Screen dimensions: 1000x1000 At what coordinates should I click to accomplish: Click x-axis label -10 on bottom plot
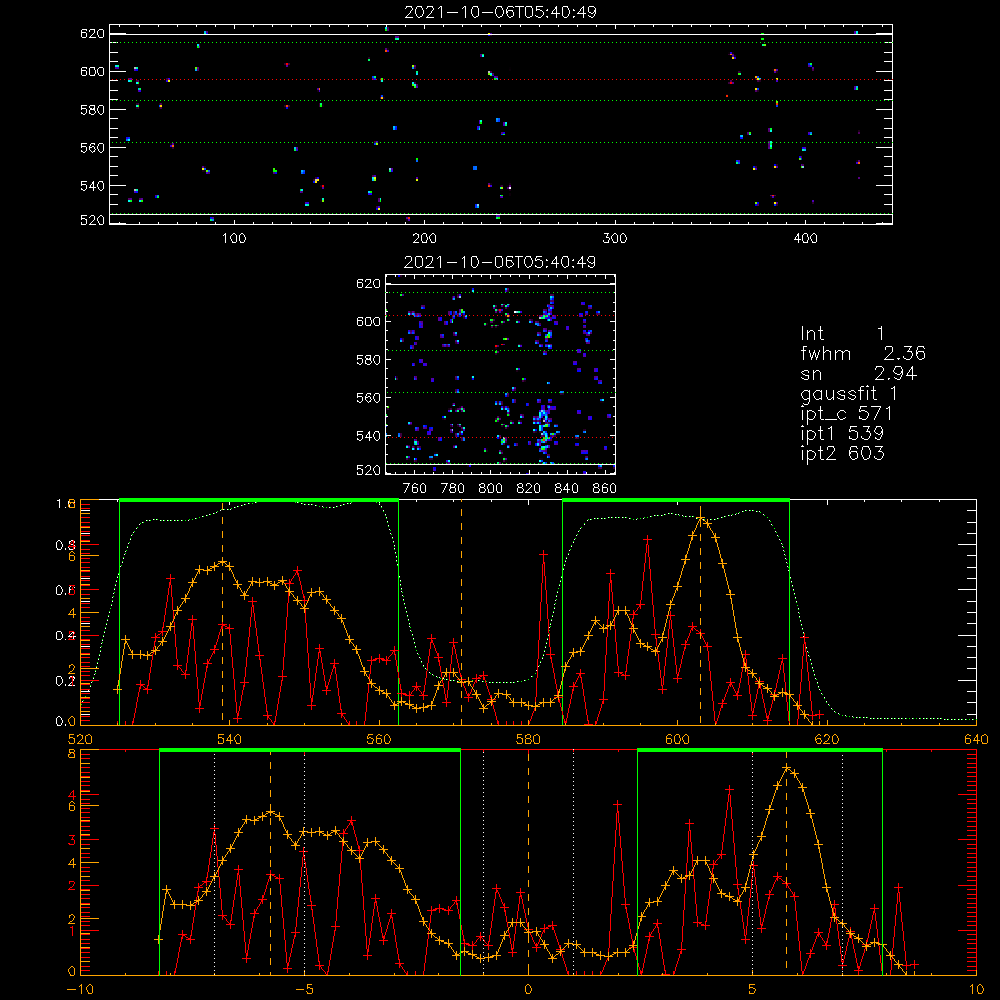[x=80, y=990]
